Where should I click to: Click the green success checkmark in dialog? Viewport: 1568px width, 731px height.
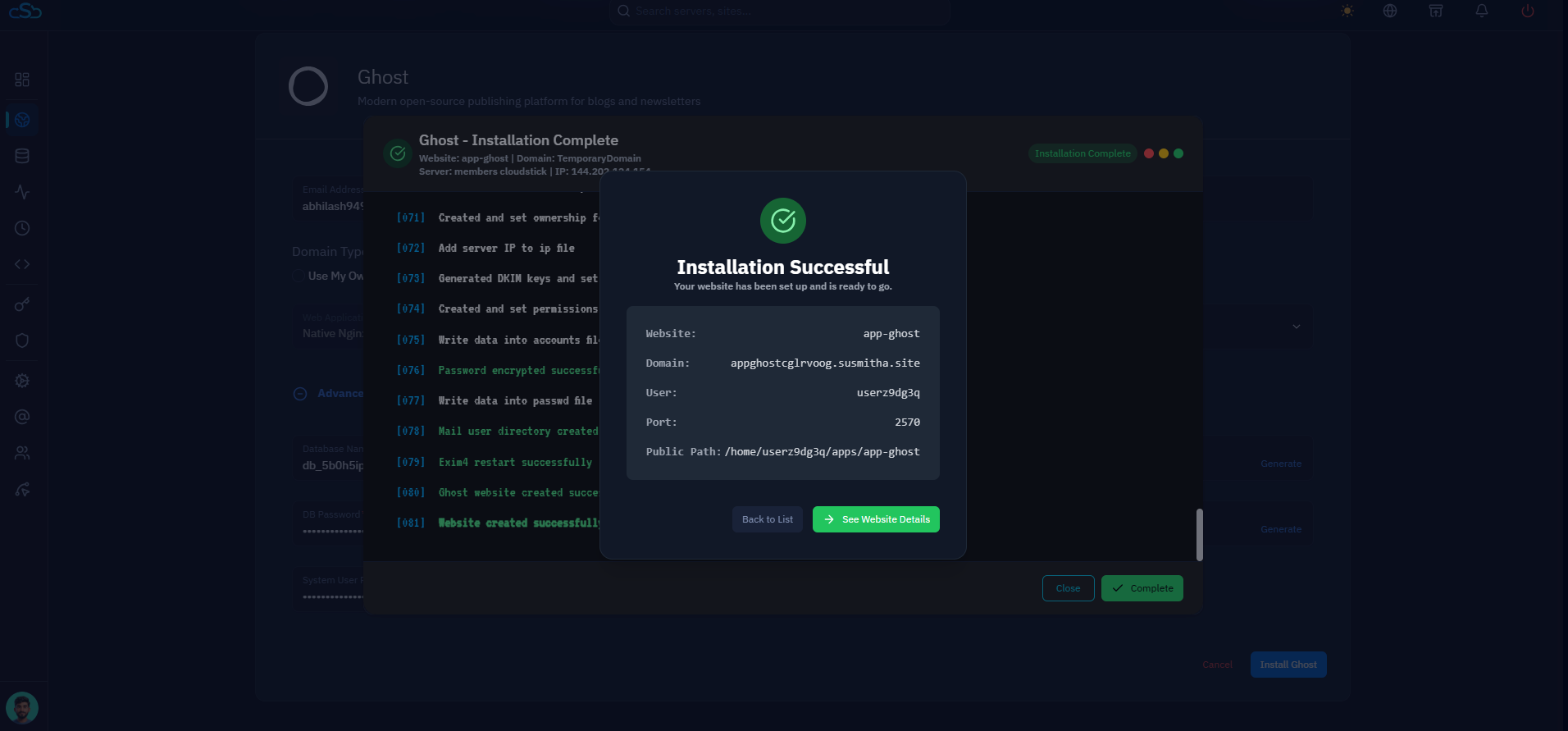tap(783, 221)
